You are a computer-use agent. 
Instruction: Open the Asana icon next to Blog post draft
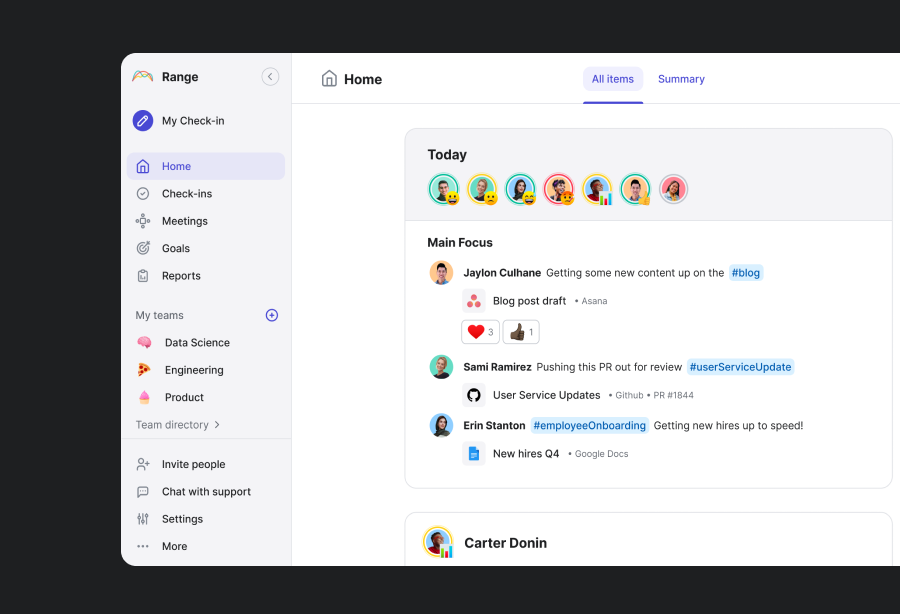(474, 301)
